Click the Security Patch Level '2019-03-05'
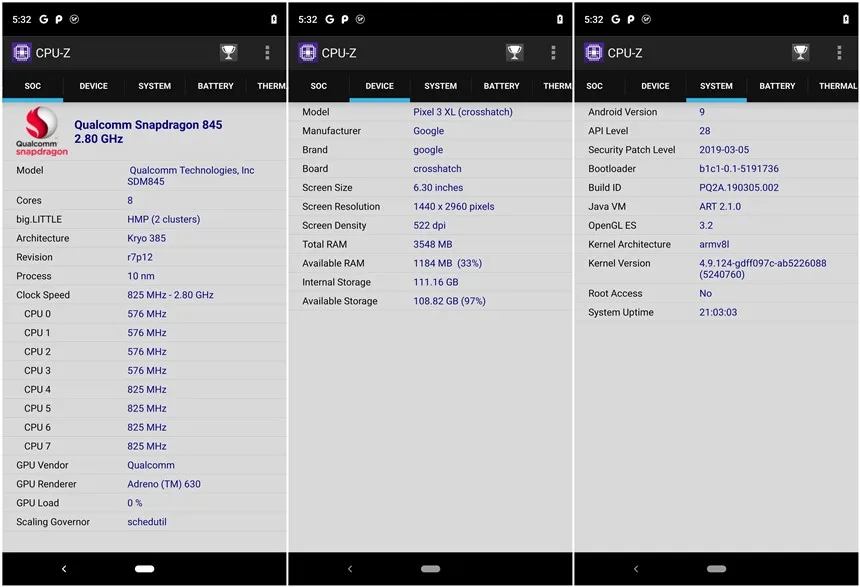 [724, 150]
